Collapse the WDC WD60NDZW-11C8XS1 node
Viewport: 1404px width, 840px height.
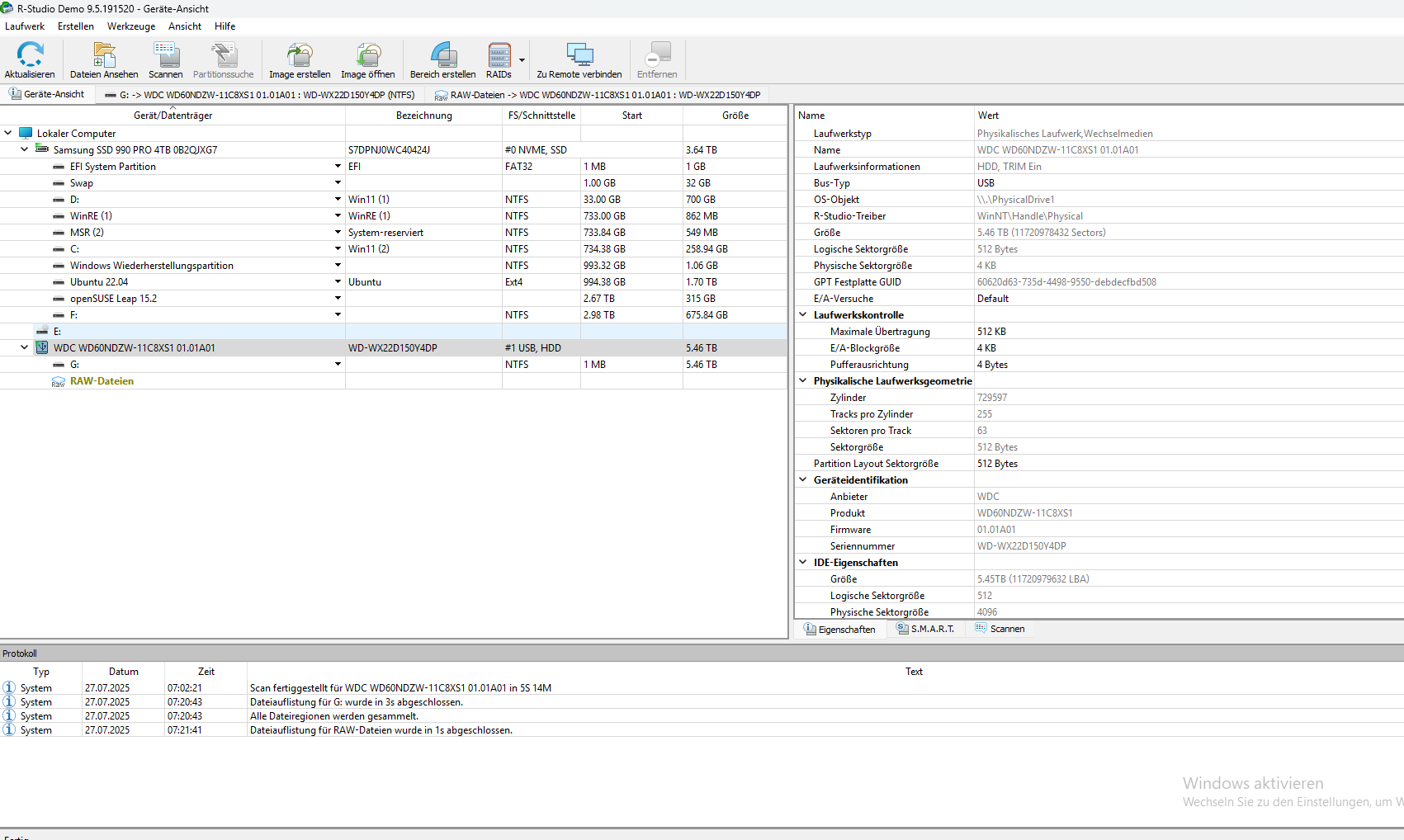[x=25, y=347]
